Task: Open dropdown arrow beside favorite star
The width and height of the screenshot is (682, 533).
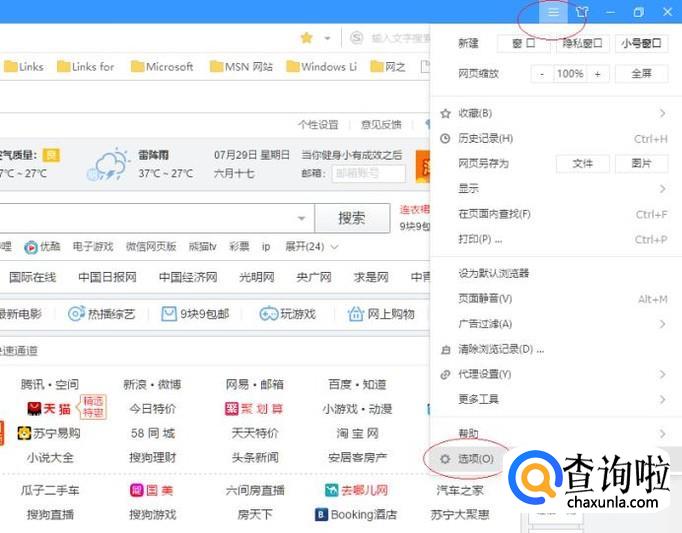Action: point(327,38)
